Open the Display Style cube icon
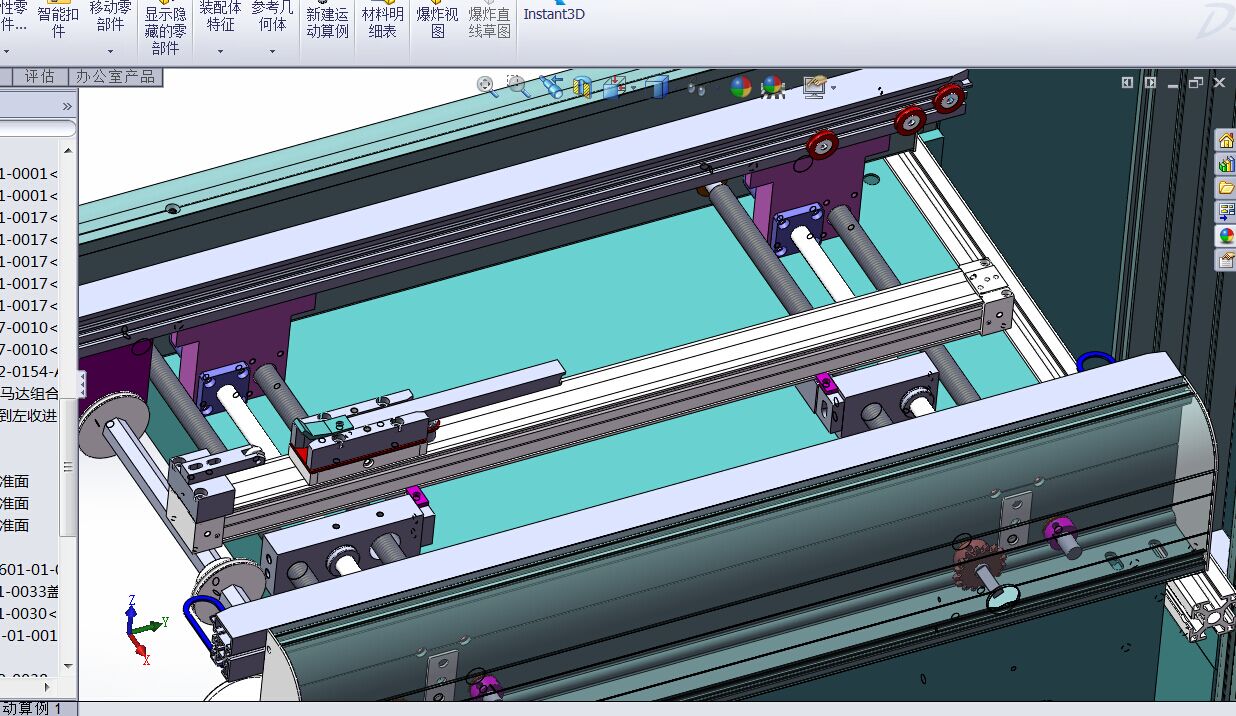The width and height of the screenshot is (1236, 716). pyautogui.click(x=657, y=87)
